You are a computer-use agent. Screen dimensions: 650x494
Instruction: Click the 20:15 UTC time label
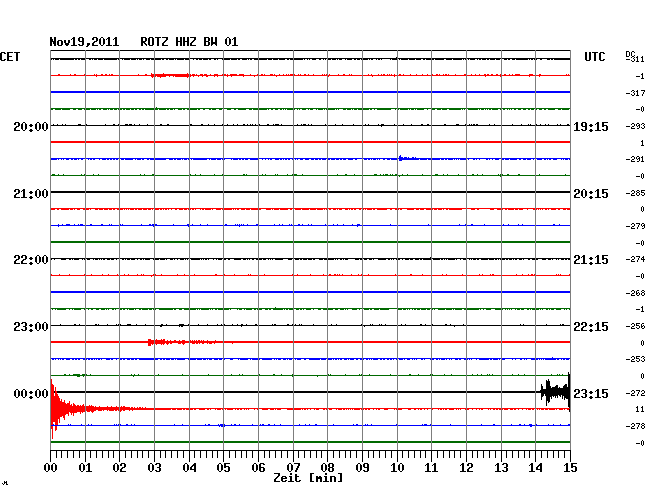[591, 194]
